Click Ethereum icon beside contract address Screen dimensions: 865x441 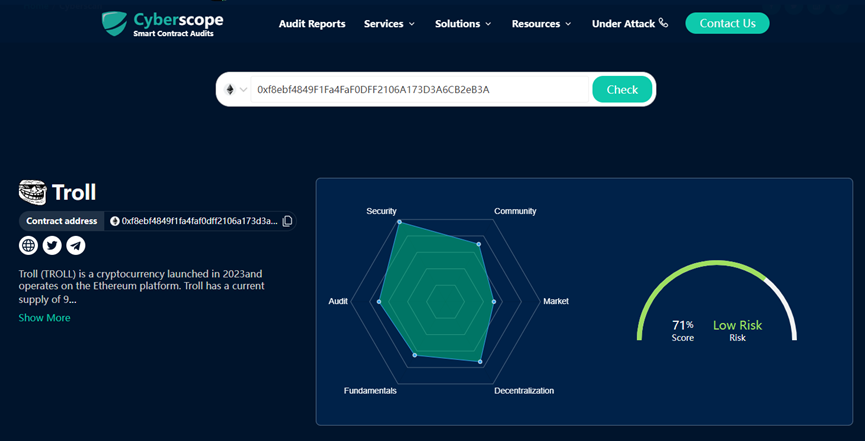coord(115,221)
